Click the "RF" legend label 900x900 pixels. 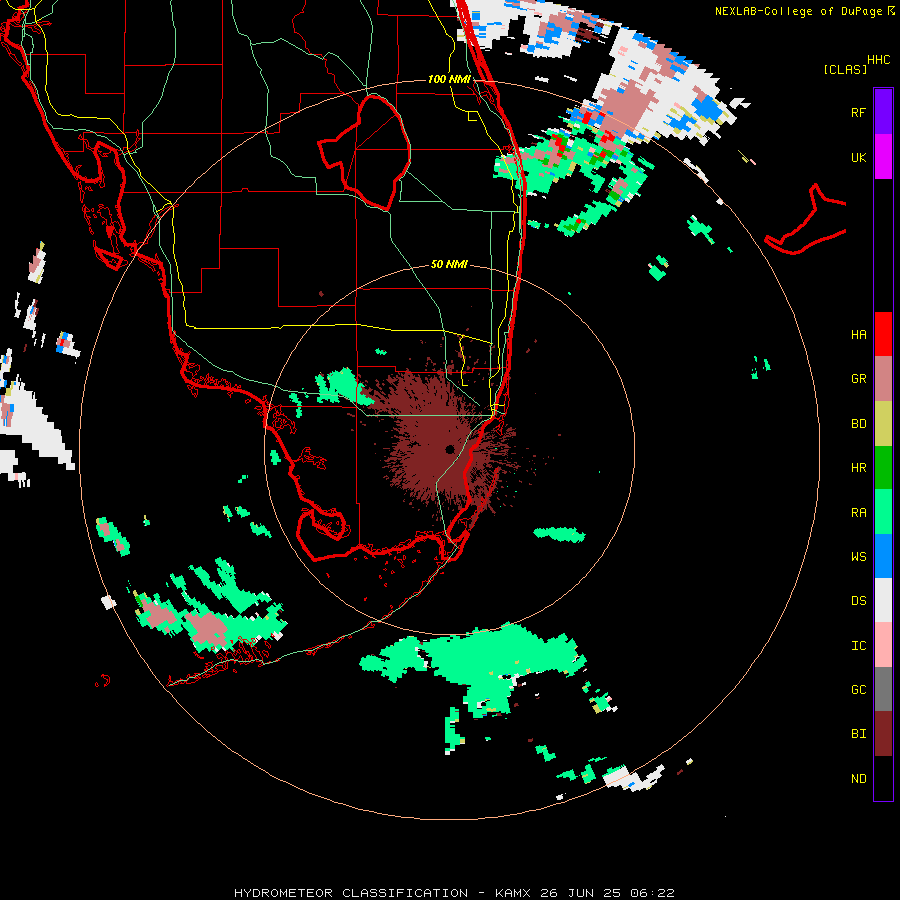pyautogui.click(x=858, y=112)
